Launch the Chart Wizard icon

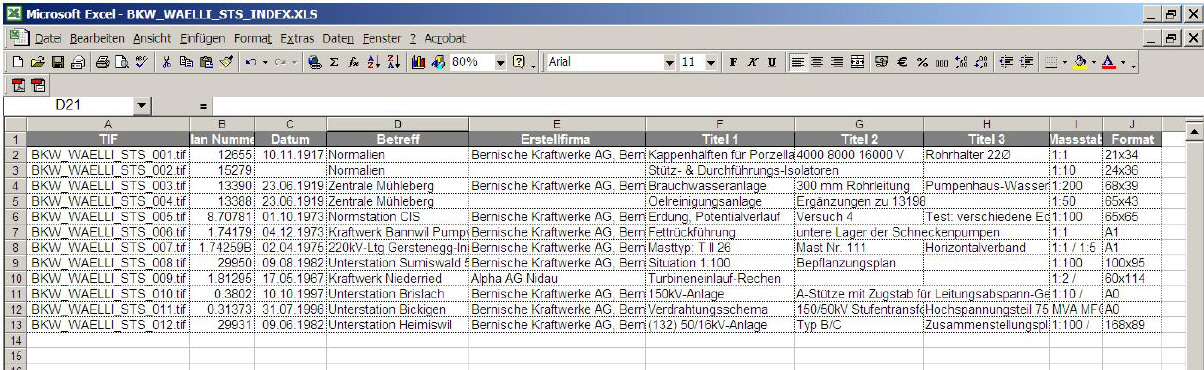click(x=418, y=62)
